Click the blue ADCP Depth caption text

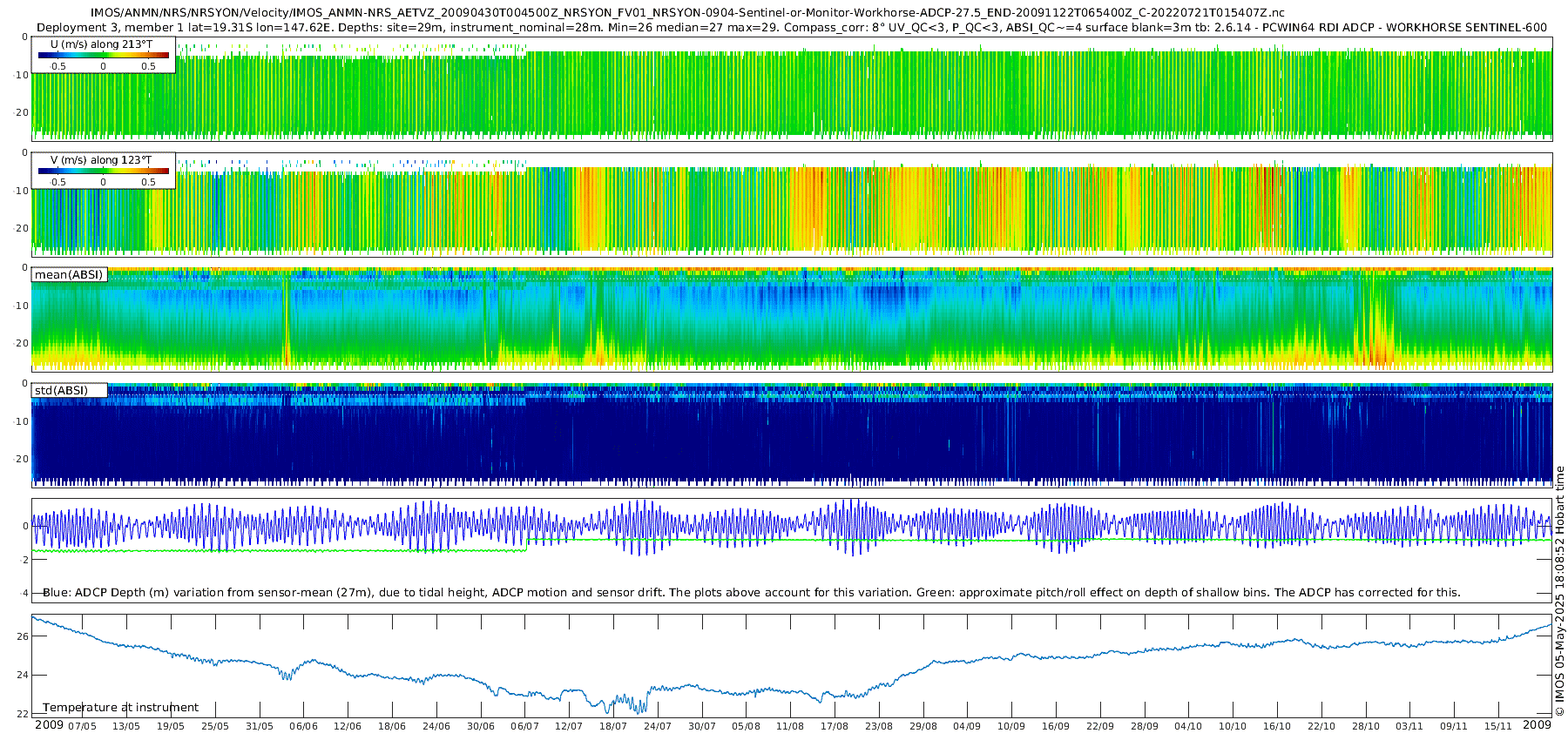[751, 593]
